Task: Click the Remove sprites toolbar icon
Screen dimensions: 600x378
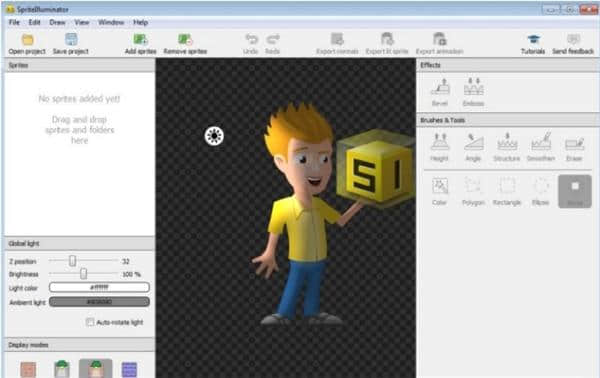Action: [x=186, y=39]
